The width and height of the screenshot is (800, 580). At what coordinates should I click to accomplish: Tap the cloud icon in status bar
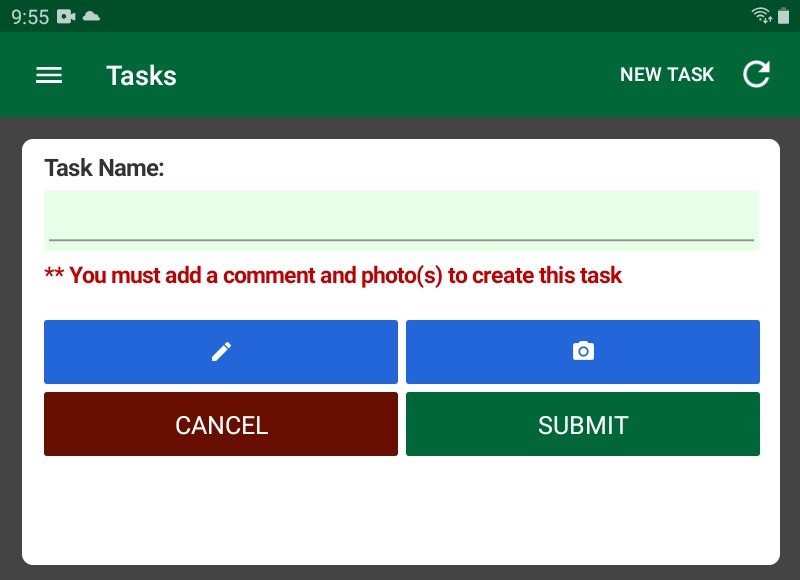(x=92, y=16)
